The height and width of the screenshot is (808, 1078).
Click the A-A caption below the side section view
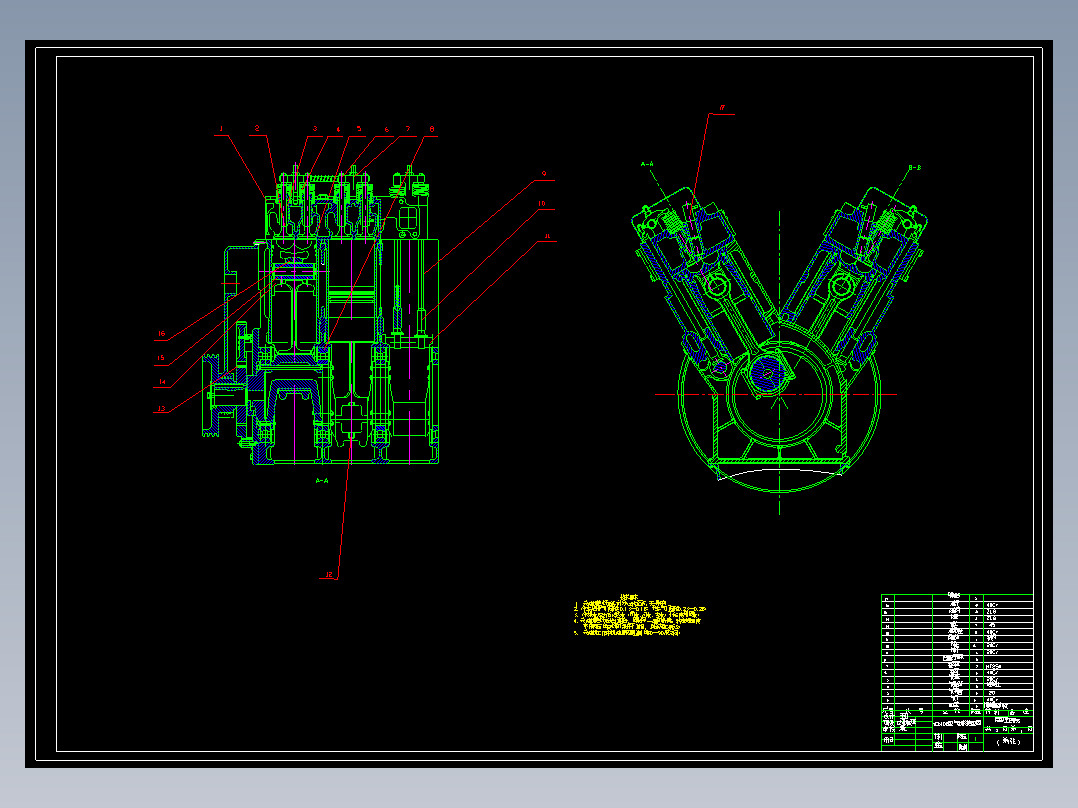click(322, 481)
